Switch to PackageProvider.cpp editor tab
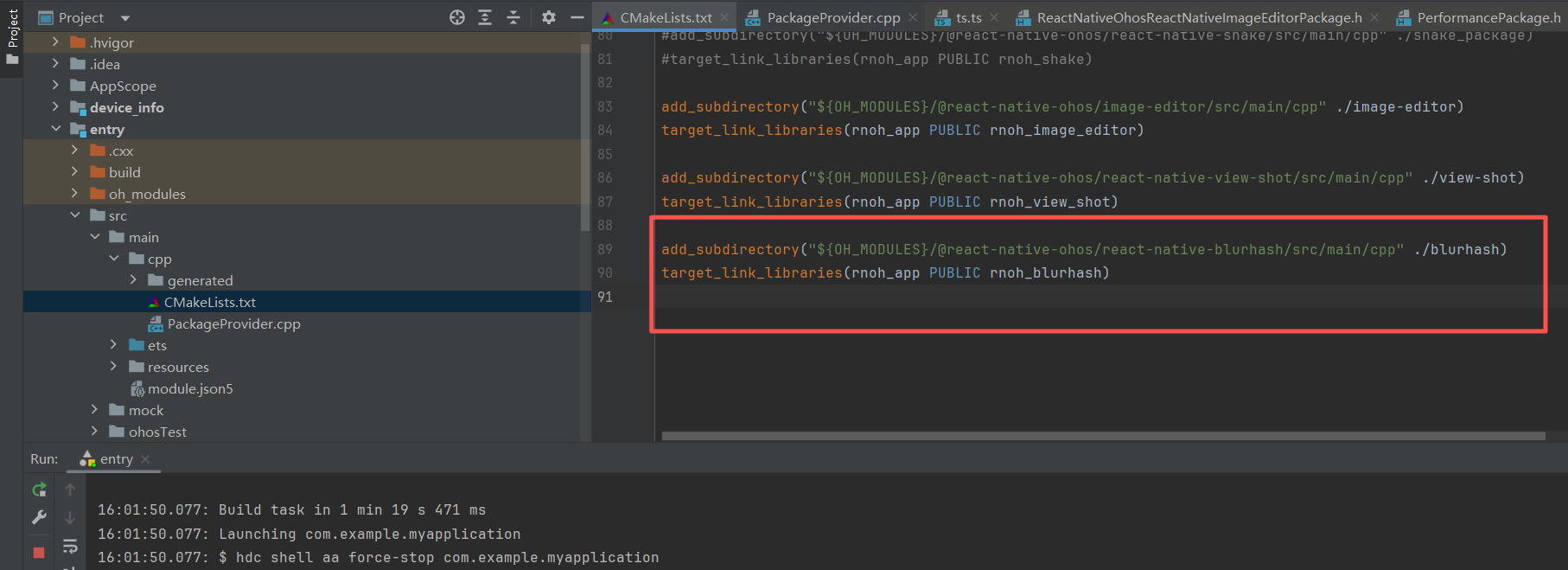Image resolution: width=1568 pixels, height=570 pixels. coord(833,17)
